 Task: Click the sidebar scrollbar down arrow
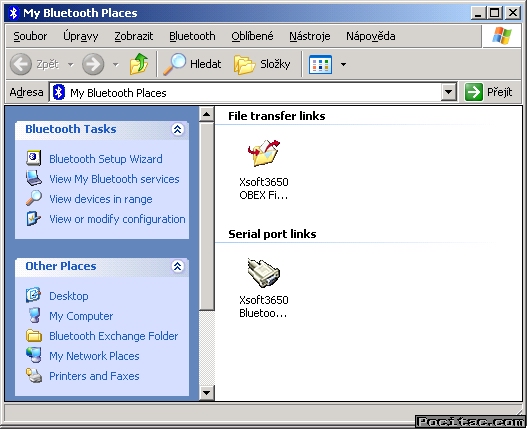coord(206,392)
